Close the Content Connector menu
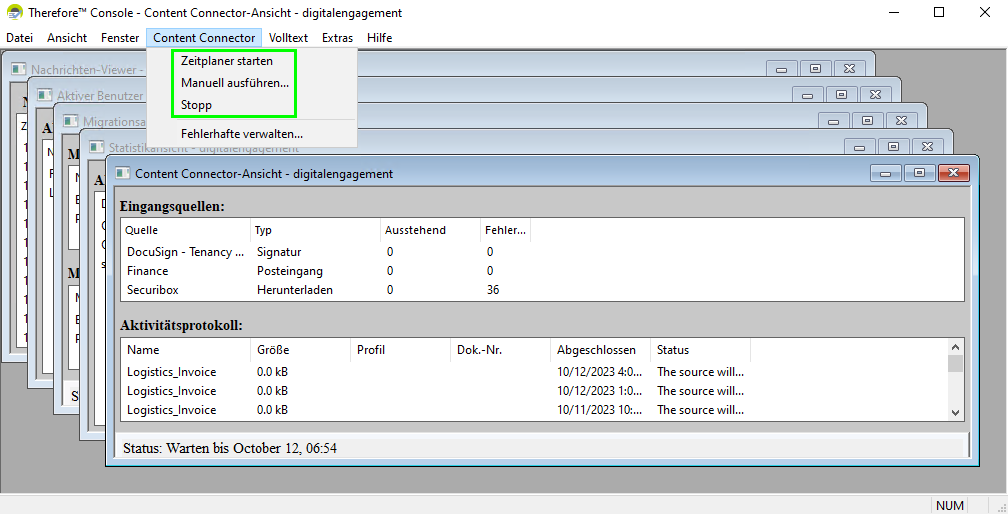 coord(204,38)
